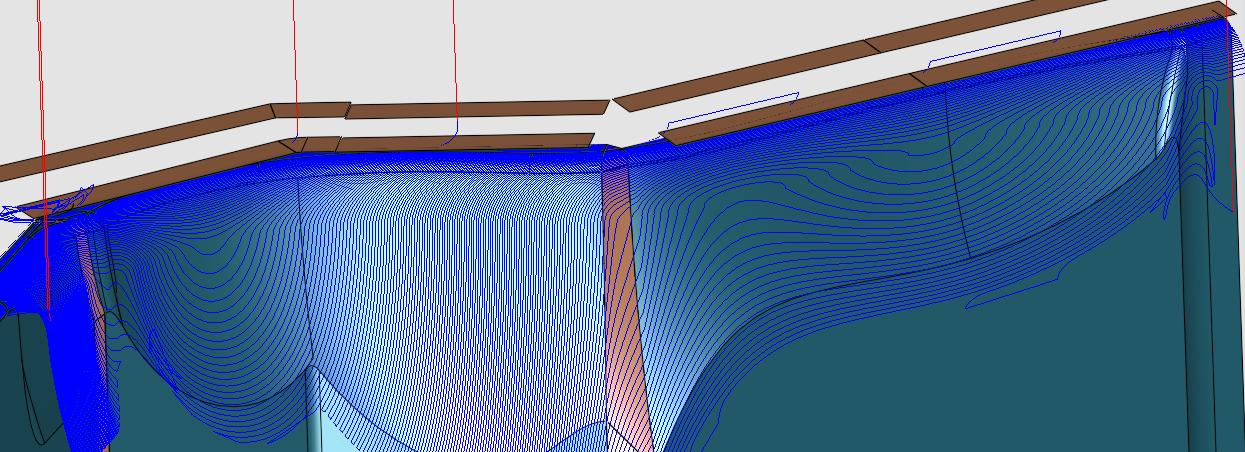The height and width of the screenshot is (452, 1245).
Task: Pick the thick red dashed line over the dense blue toolpaths
Action: 46,258
